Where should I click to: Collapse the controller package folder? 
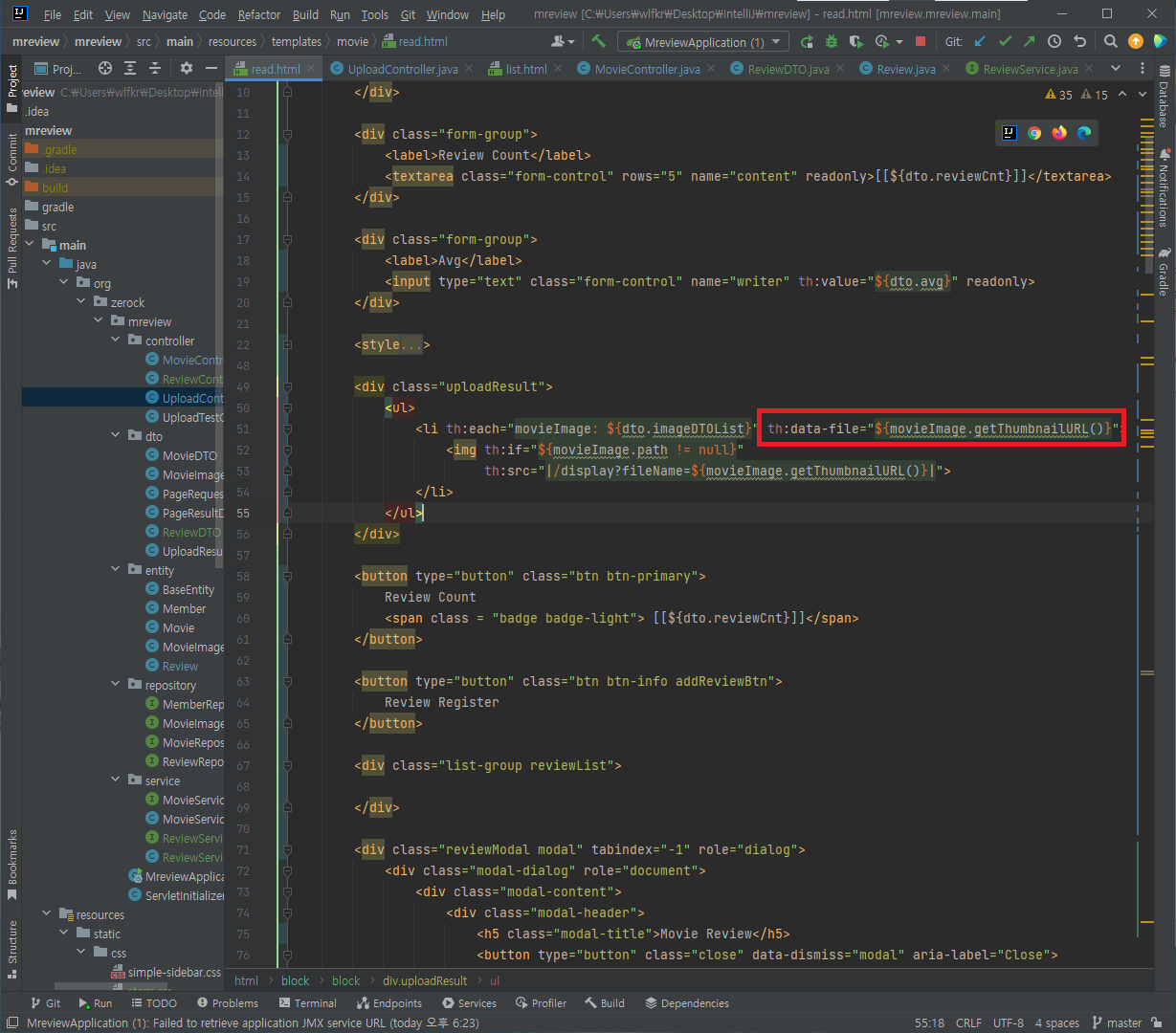pyautogui.click(x=117, y=341)
